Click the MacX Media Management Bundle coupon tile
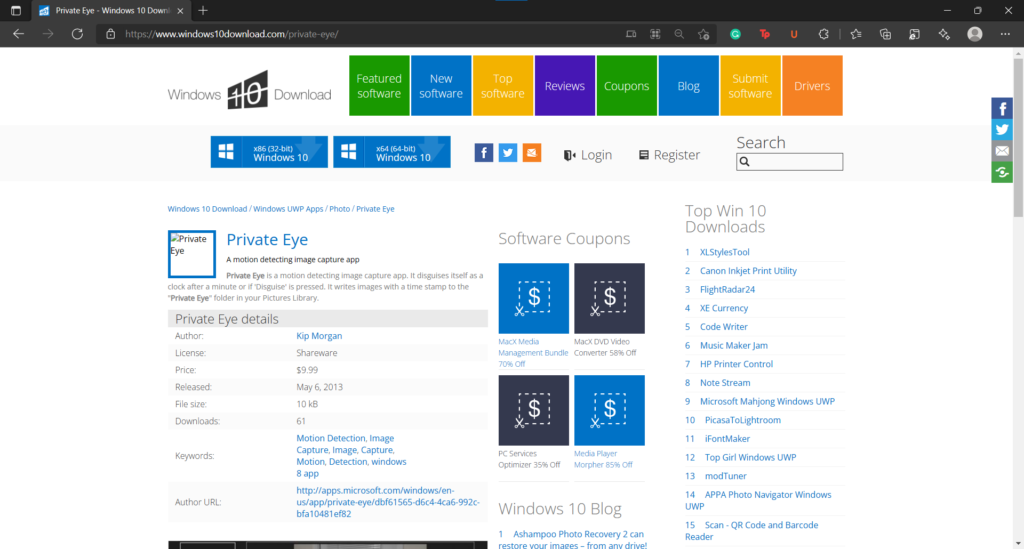Screen dimensions: 1024x549 (x=534, y=298)
